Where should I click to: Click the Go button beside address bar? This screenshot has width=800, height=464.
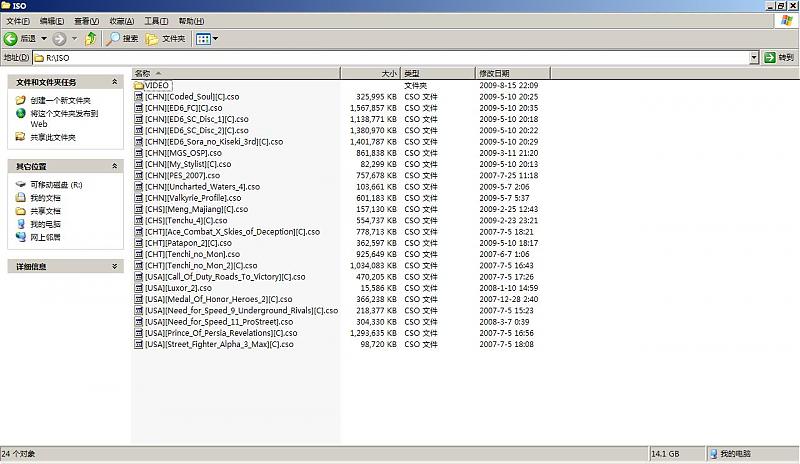point(779,58)
